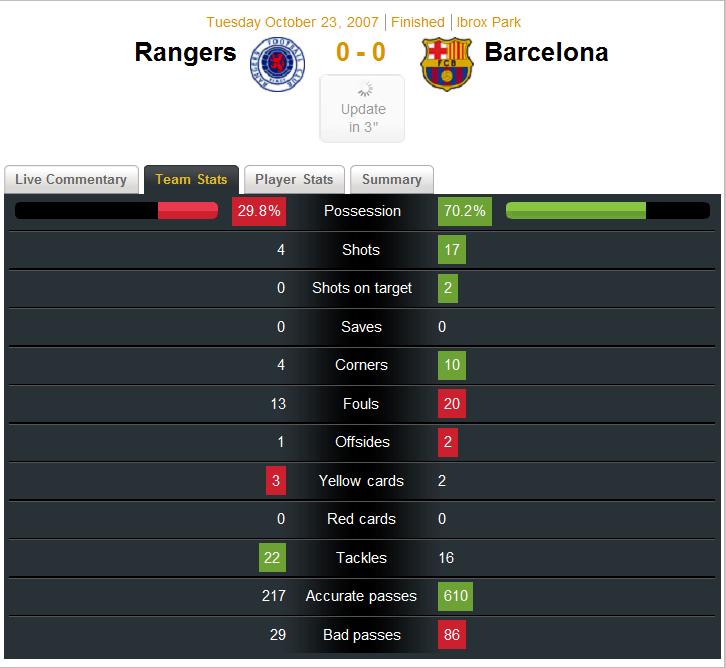Click Rangers' 29.8% possession badge
This screenshot has height=668, width=726.
(259, 212)
